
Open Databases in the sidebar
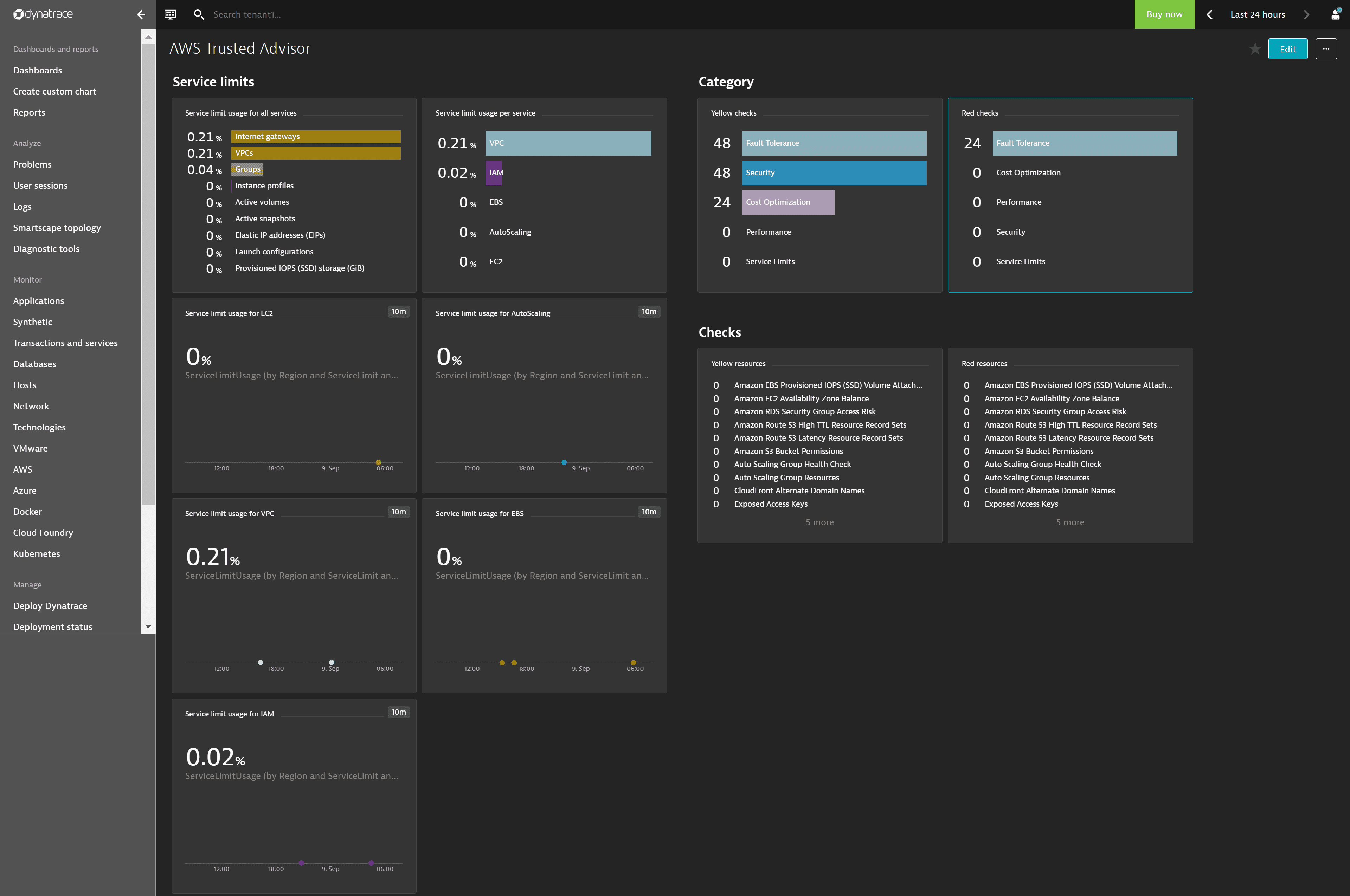[x=34, y=365]
